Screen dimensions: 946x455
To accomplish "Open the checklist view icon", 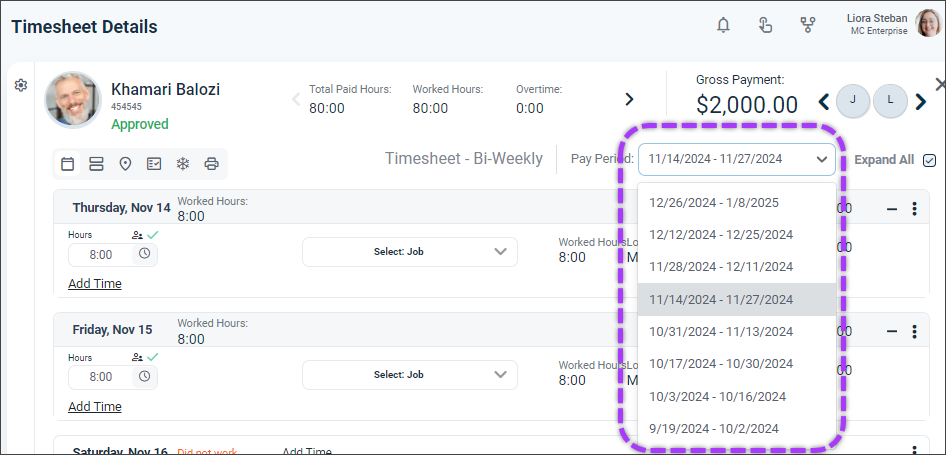I will 154,164.
